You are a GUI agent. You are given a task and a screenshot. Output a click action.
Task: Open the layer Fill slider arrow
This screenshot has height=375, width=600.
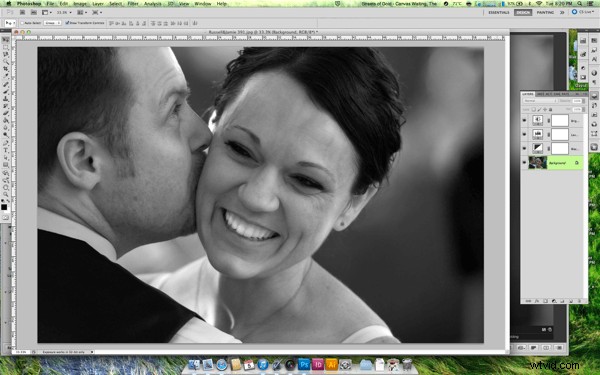[584, 109]
